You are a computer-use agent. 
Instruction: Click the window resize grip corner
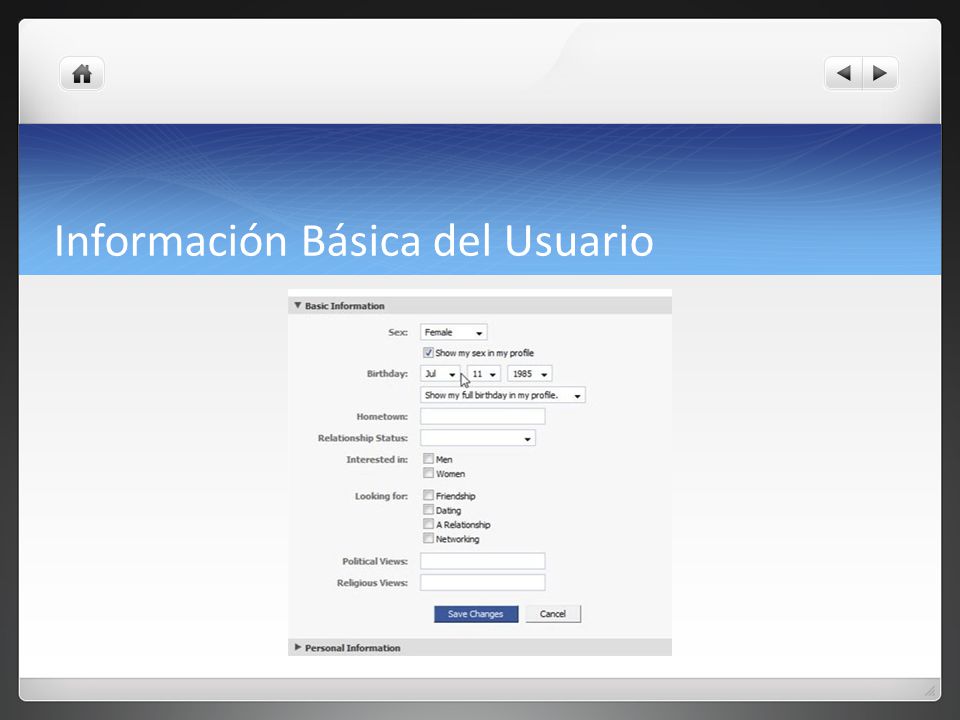pyautogui.click(x=930, y=690)
